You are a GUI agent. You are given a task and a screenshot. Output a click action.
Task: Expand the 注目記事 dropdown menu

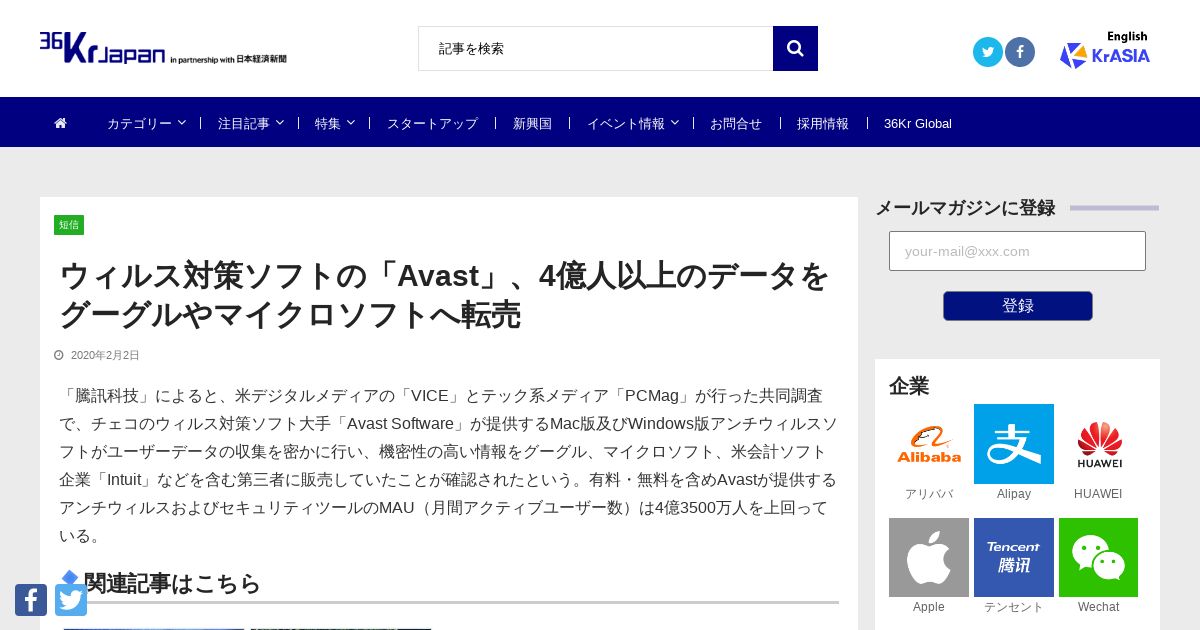click(251, 123)
